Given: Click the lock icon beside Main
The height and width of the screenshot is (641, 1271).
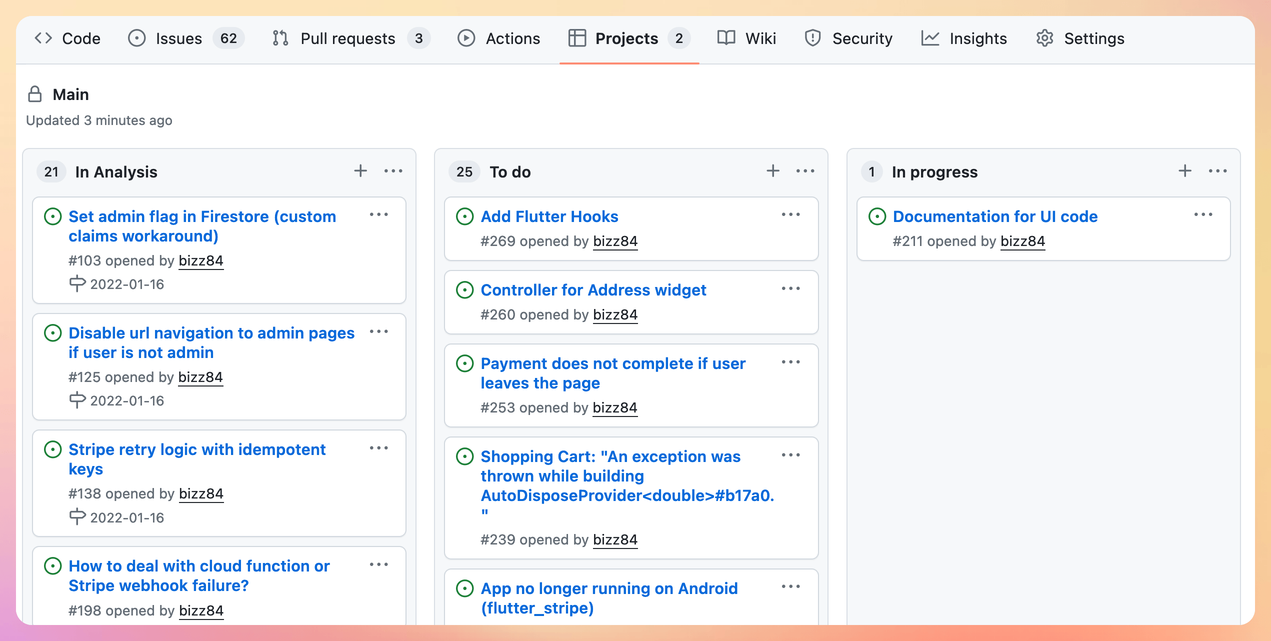Looking at the screenshot, I should pos(35,94).
